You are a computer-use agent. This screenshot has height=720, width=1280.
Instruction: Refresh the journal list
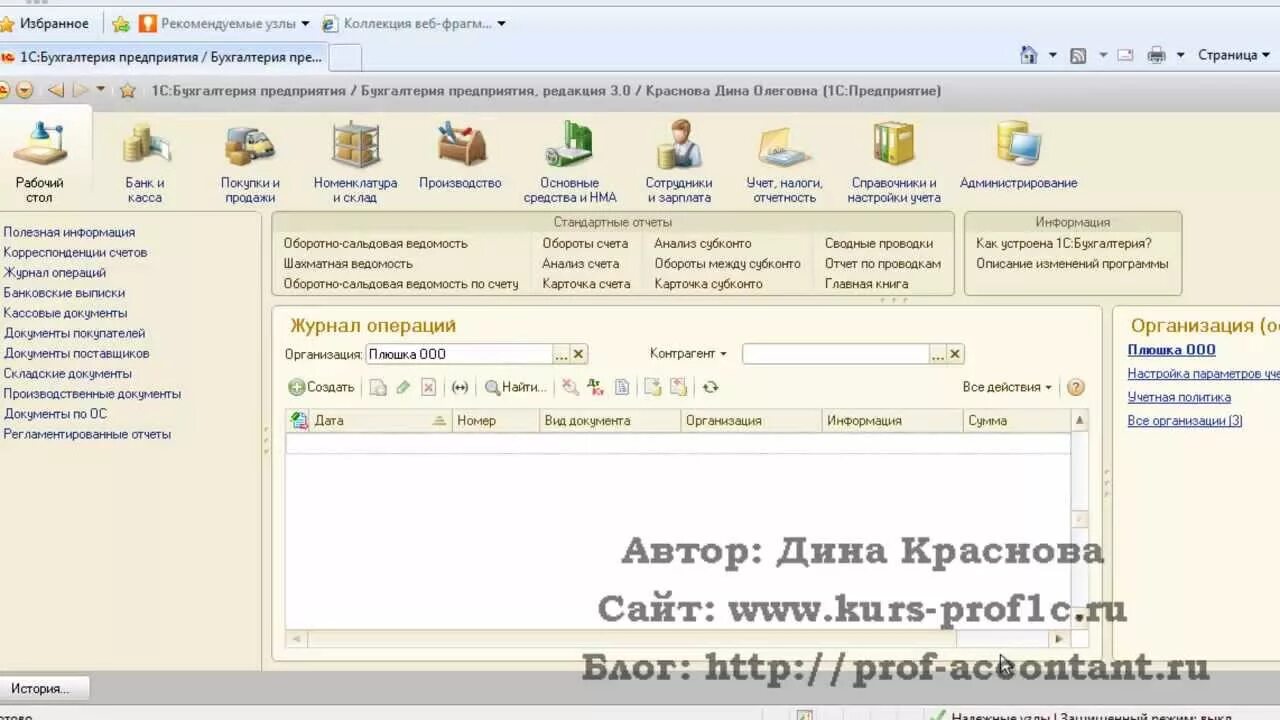point(710,387)
